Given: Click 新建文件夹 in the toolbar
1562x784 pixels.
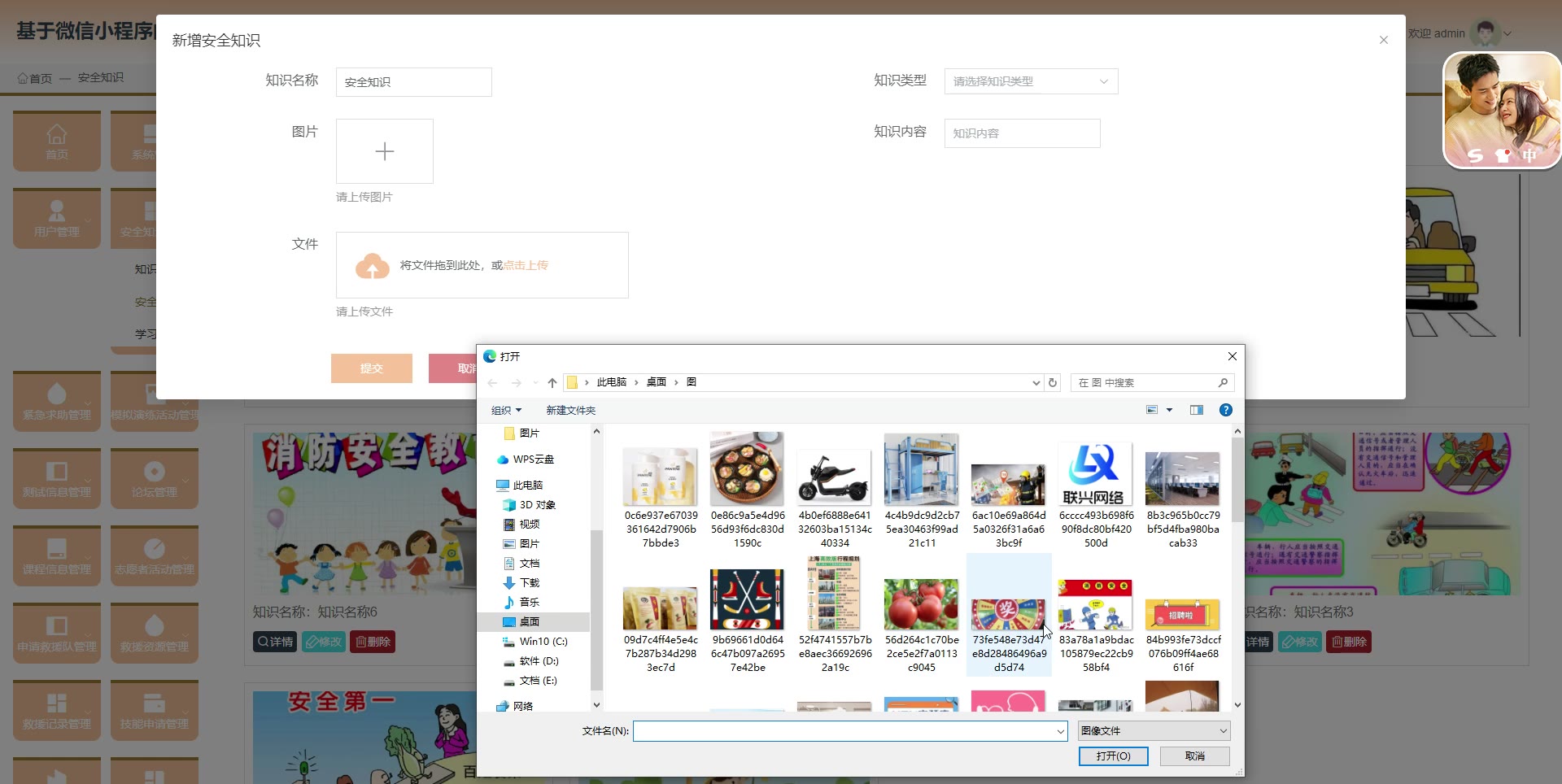Looking at the screenshot, I should 570,411.
